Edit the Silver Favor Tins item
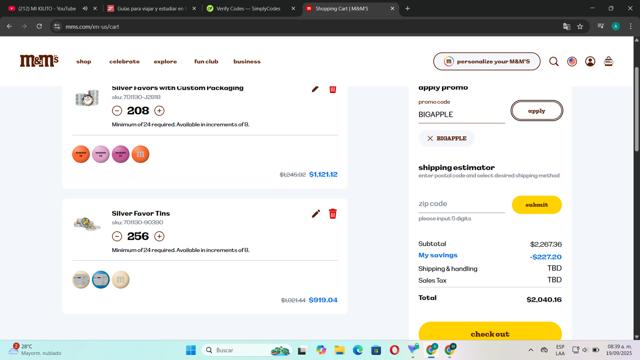 316,213
